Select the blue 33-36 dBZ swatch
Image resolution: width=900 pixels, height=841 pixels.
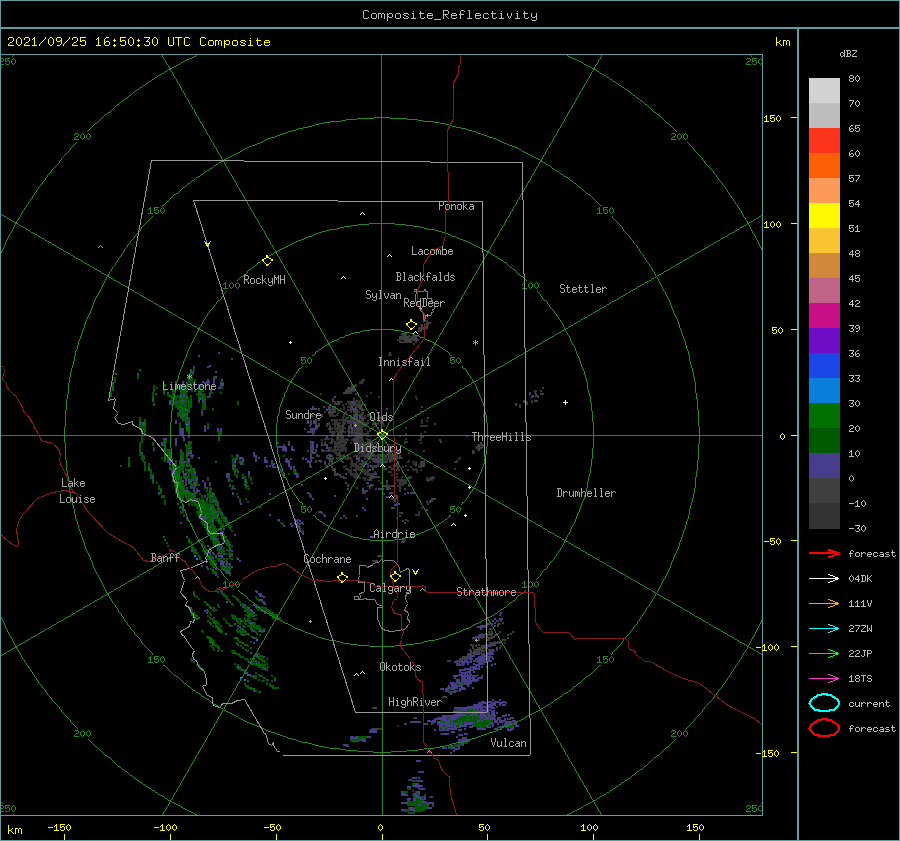pos(824,366)
